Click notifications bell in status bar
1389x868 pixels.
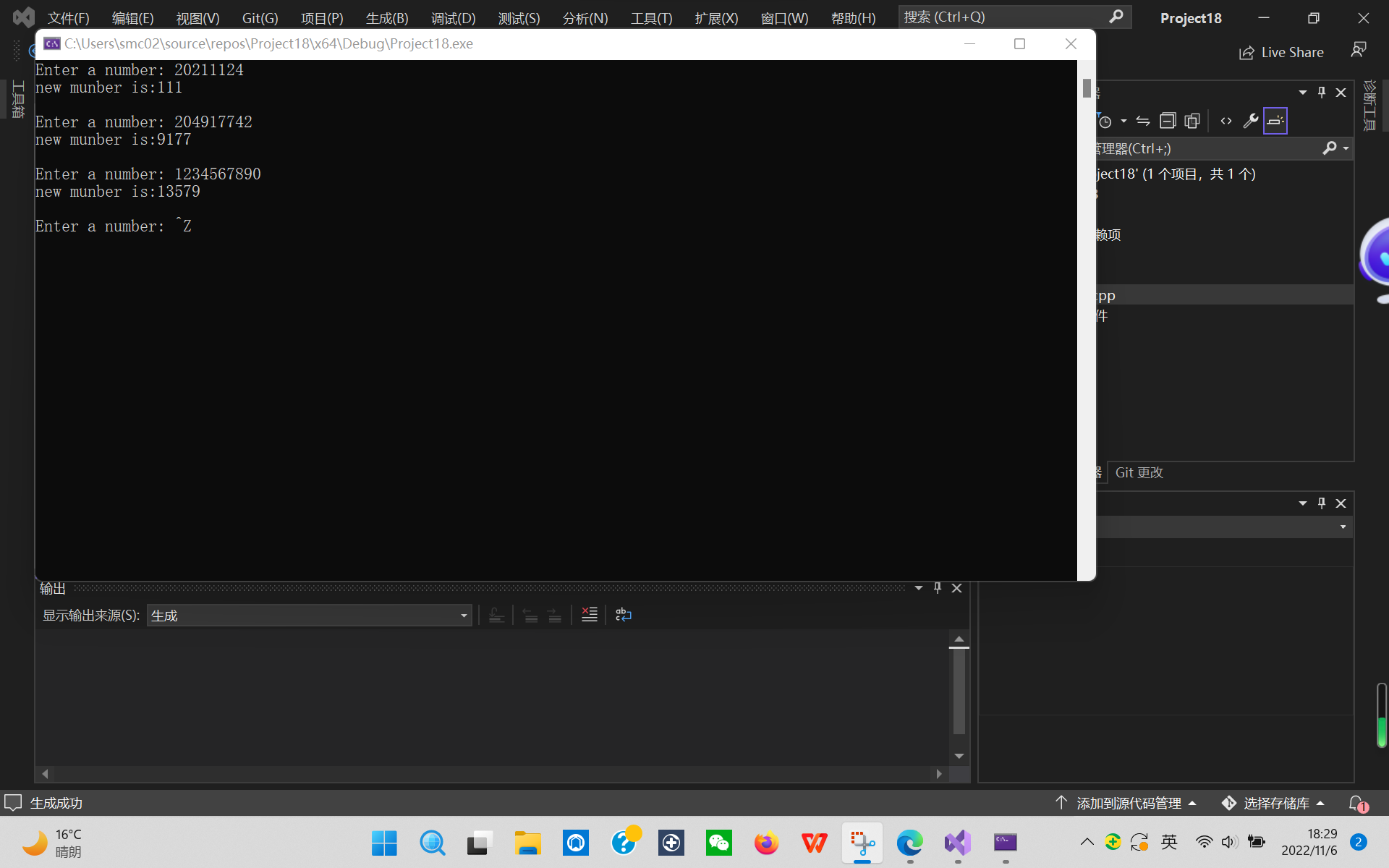[x=1357, y=803]
